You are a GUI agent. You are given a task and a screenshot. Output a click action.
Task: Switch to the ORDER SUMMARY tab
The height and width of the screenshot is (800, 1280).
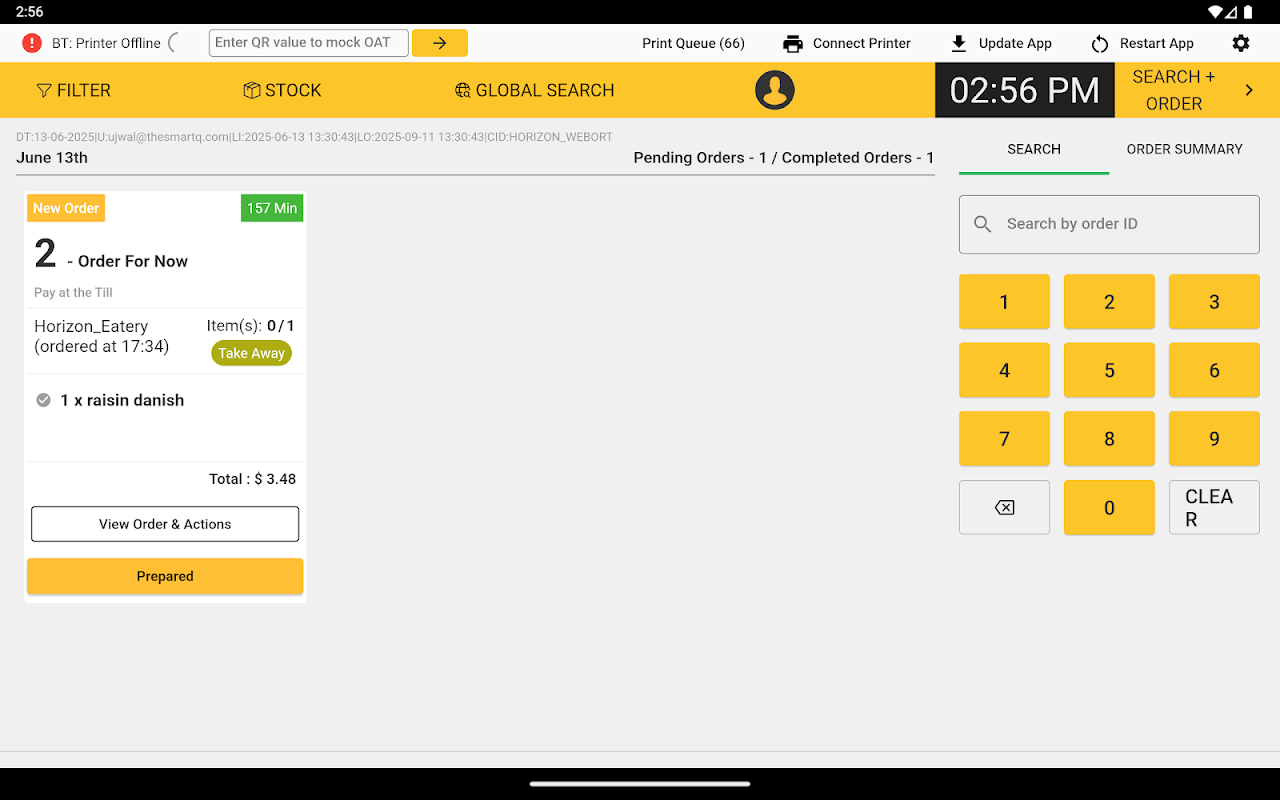click(x=1184, y=149)
